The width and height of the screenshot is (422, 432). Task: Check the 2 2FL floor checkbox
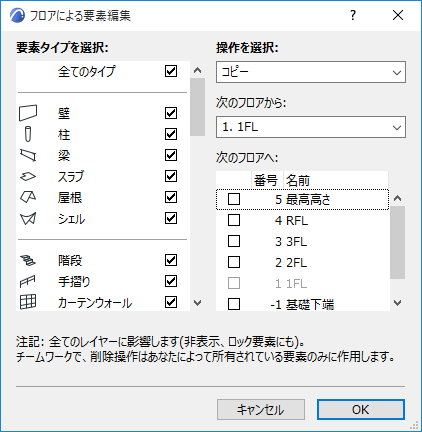point(234,262)
